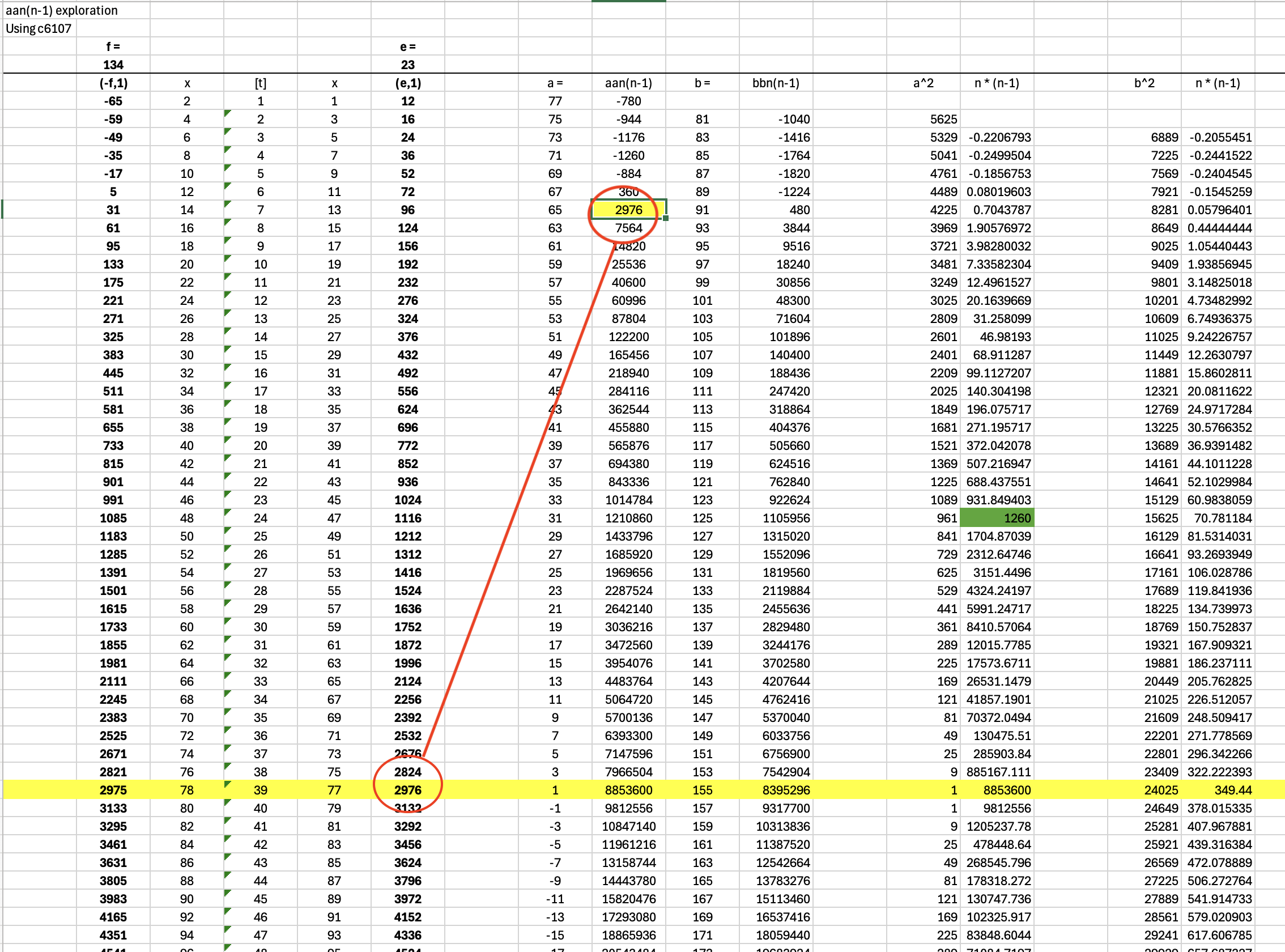
Task: Click the aan cell with 13158744
Action: click(x=629, y=862)
